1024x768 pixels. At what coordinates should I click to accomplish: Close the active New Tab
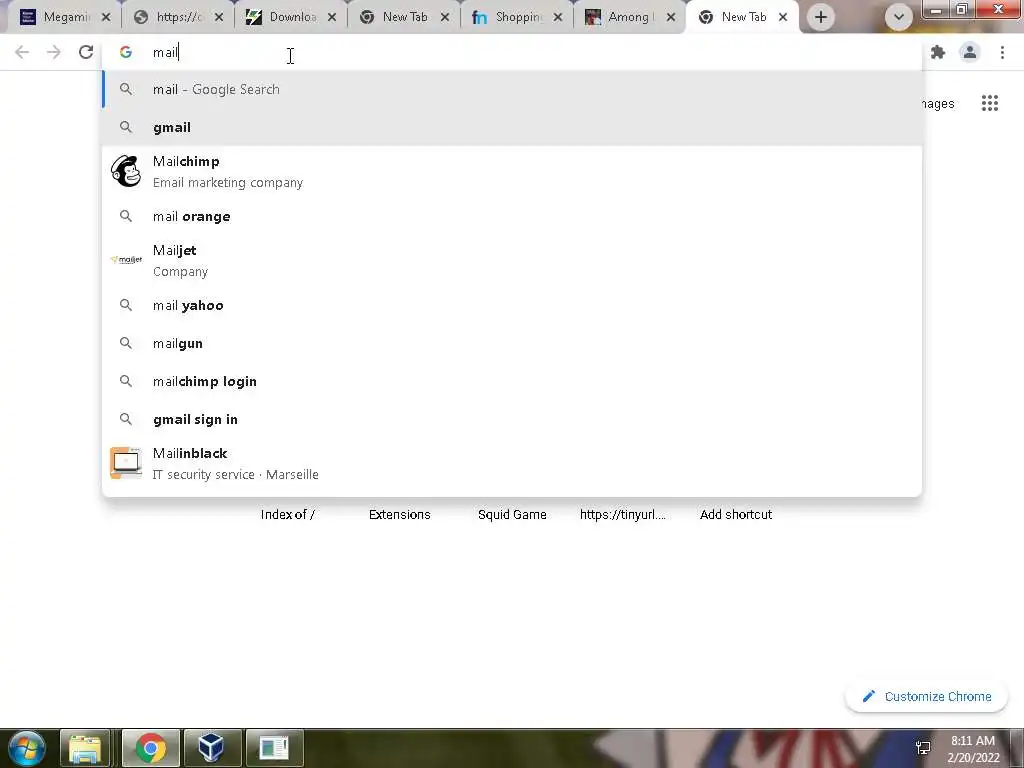click(x=783, y=18)
